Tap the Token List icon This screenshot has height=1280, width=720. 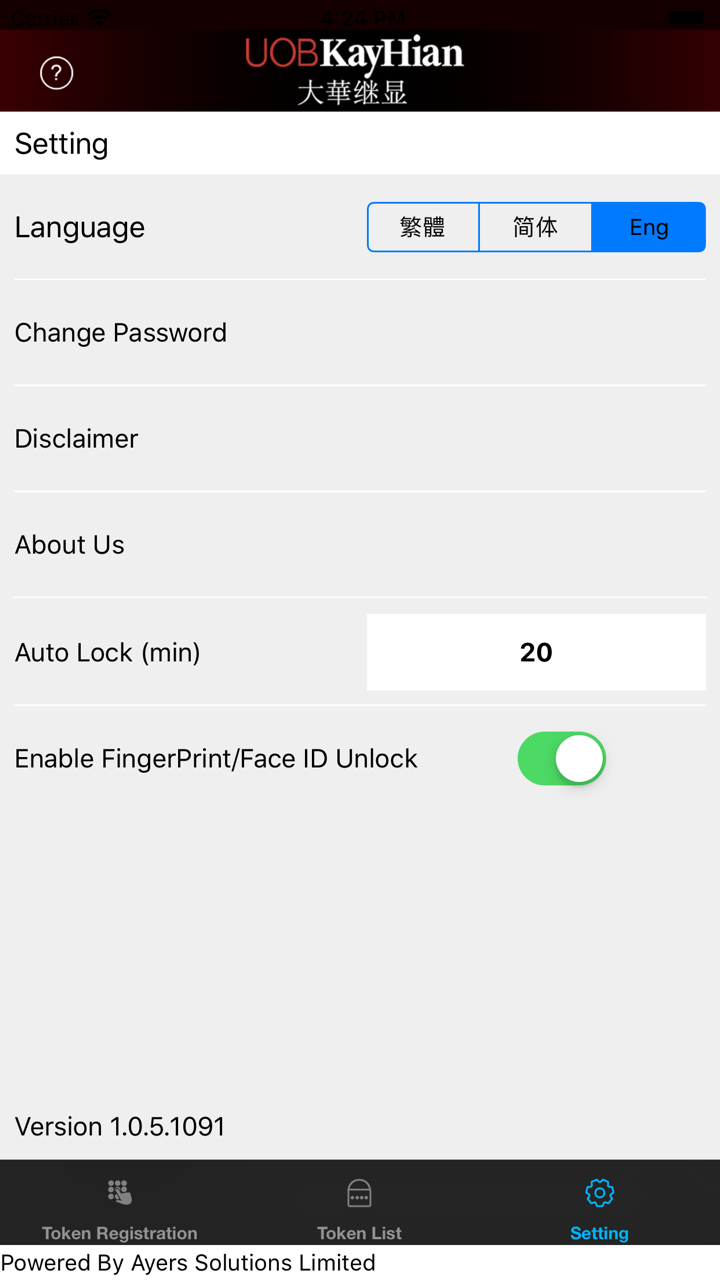click(x=359, y=1192)
